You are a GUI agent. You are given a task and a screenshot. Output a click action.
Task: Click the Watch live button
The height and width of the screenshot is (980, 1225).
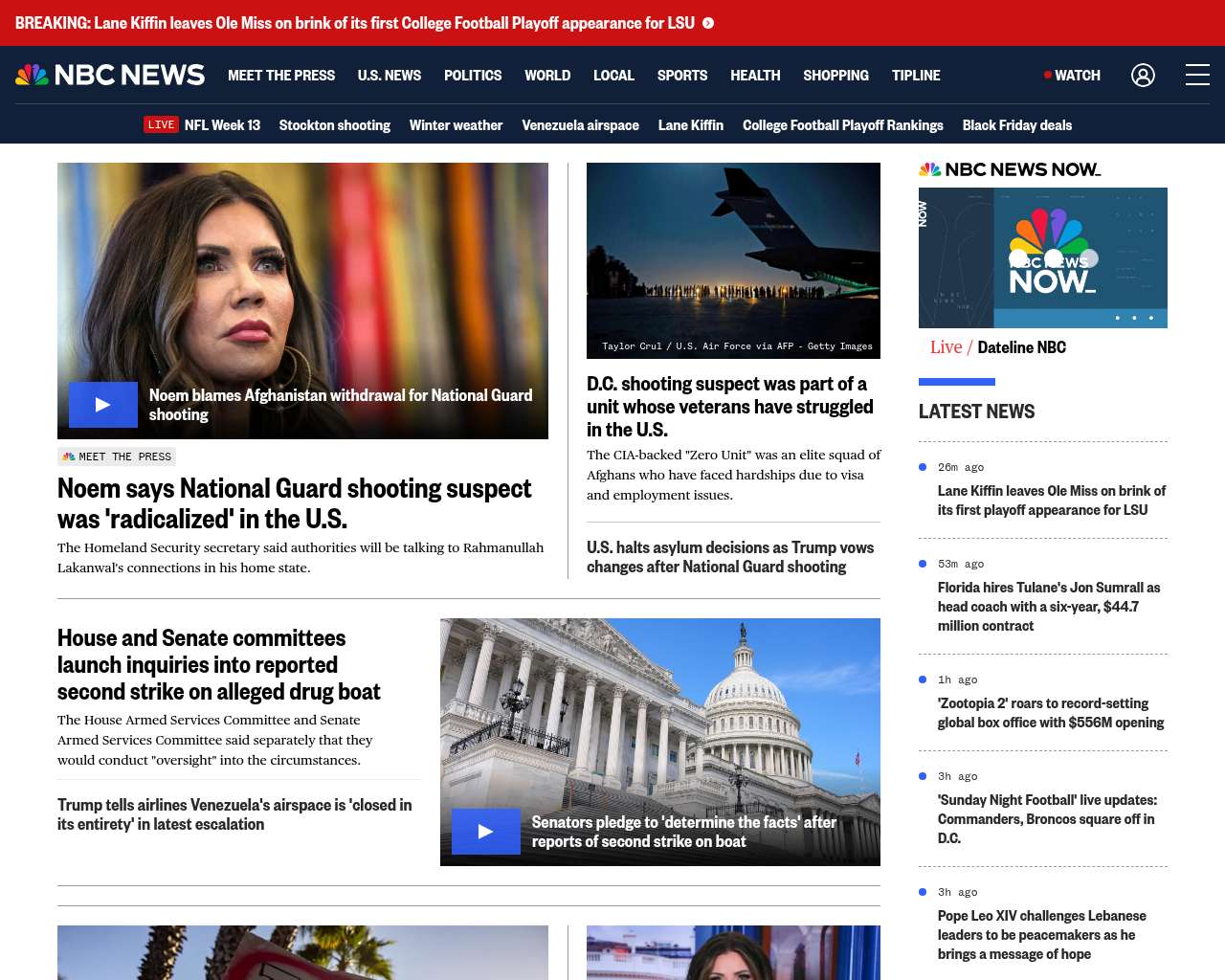(x=1072, y=75)
